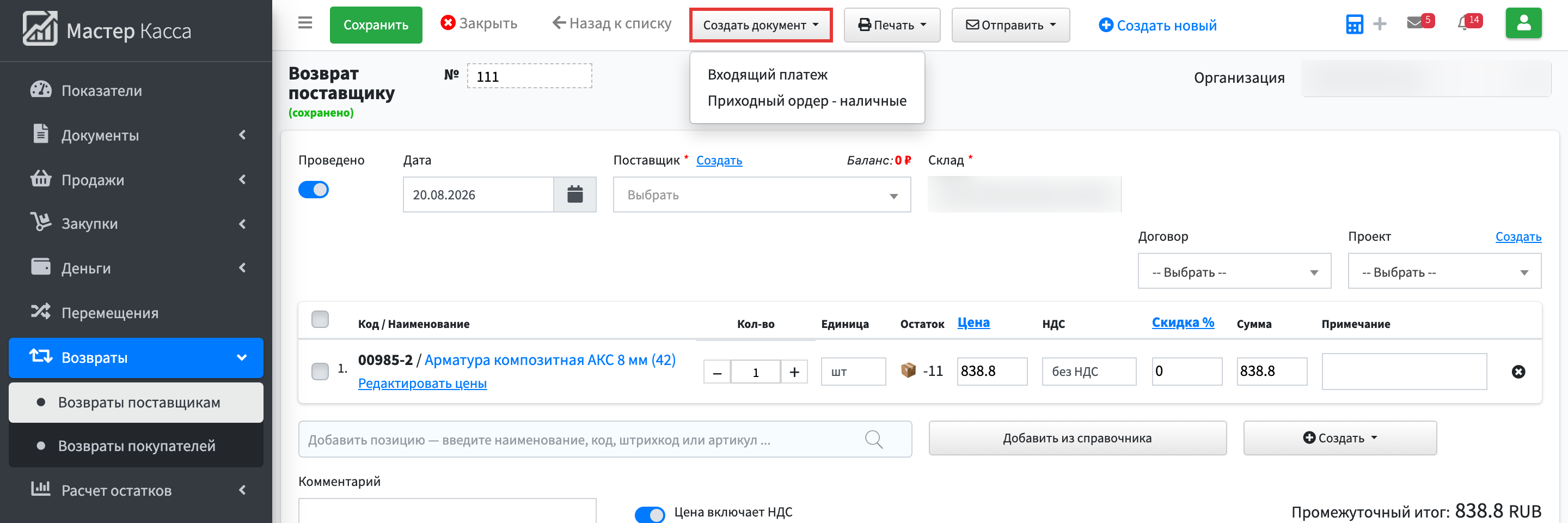This screenshot has height=523, width=1568.
Task: Remove item row with the X icon
Action: tap(1518, 372)
